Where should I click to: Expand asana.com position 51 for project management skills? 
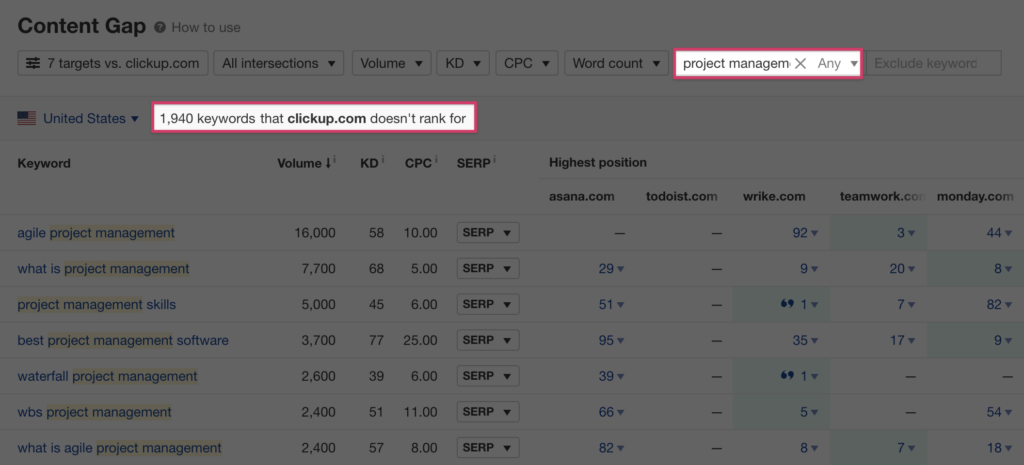coord(611,304)
